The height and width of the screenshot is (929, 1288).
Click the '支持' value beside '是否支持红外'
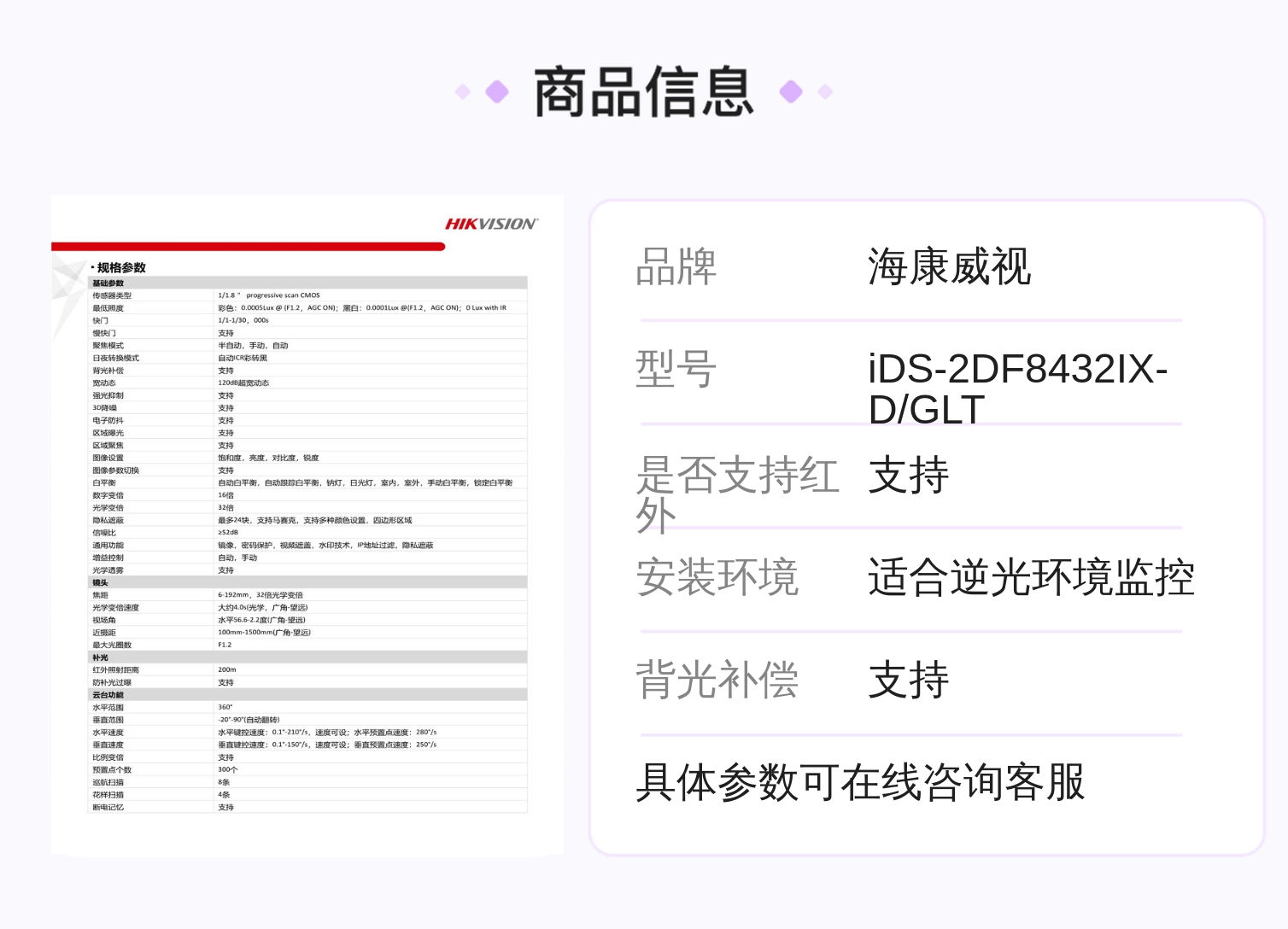tap(909, 475)
